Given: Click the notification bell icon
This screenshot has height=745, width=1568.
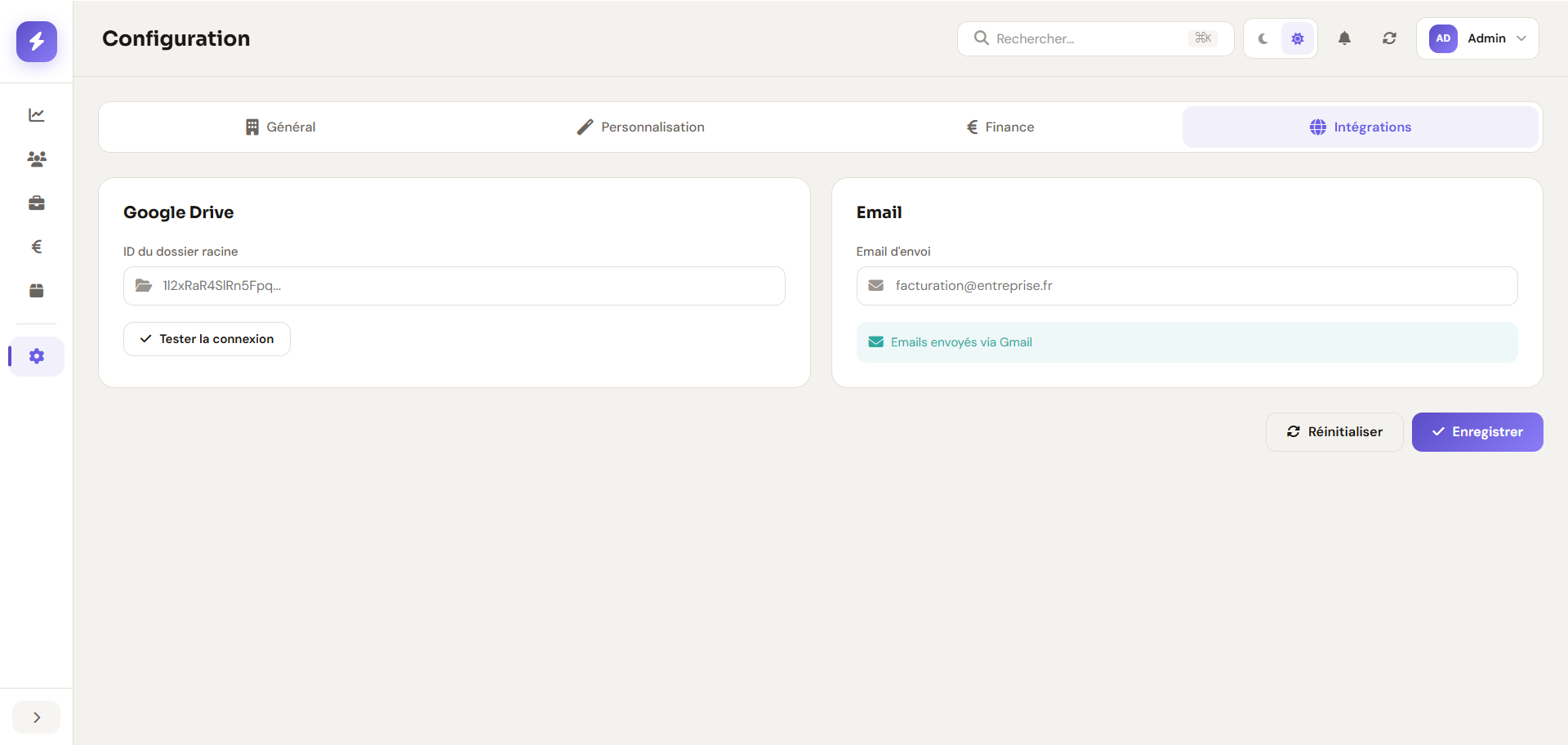Looking at the screenshot, I should click(1344, 38).
